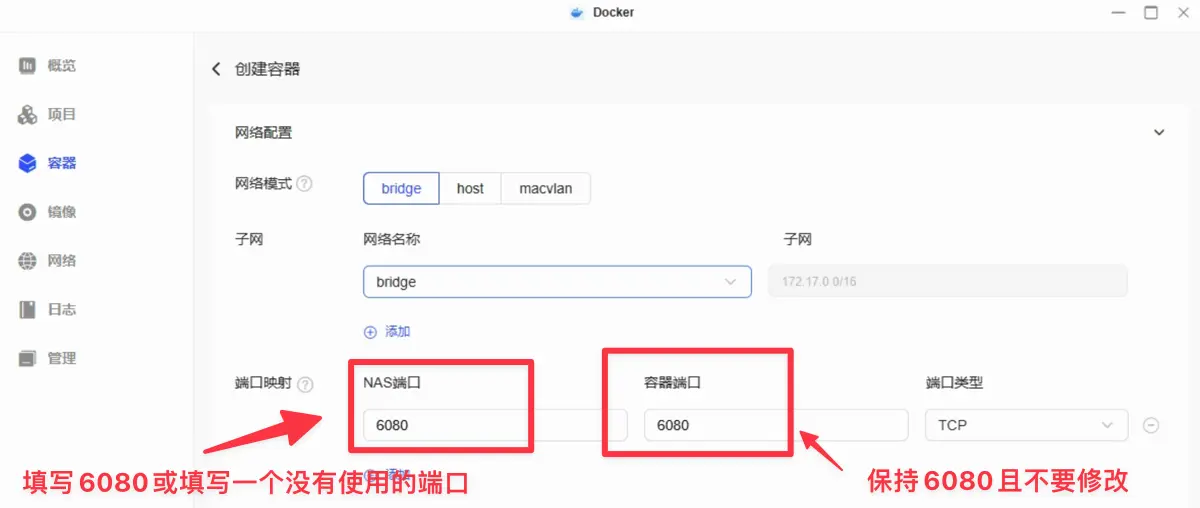
Task: Click the 网络名称 column label
Action: point(389,239)
